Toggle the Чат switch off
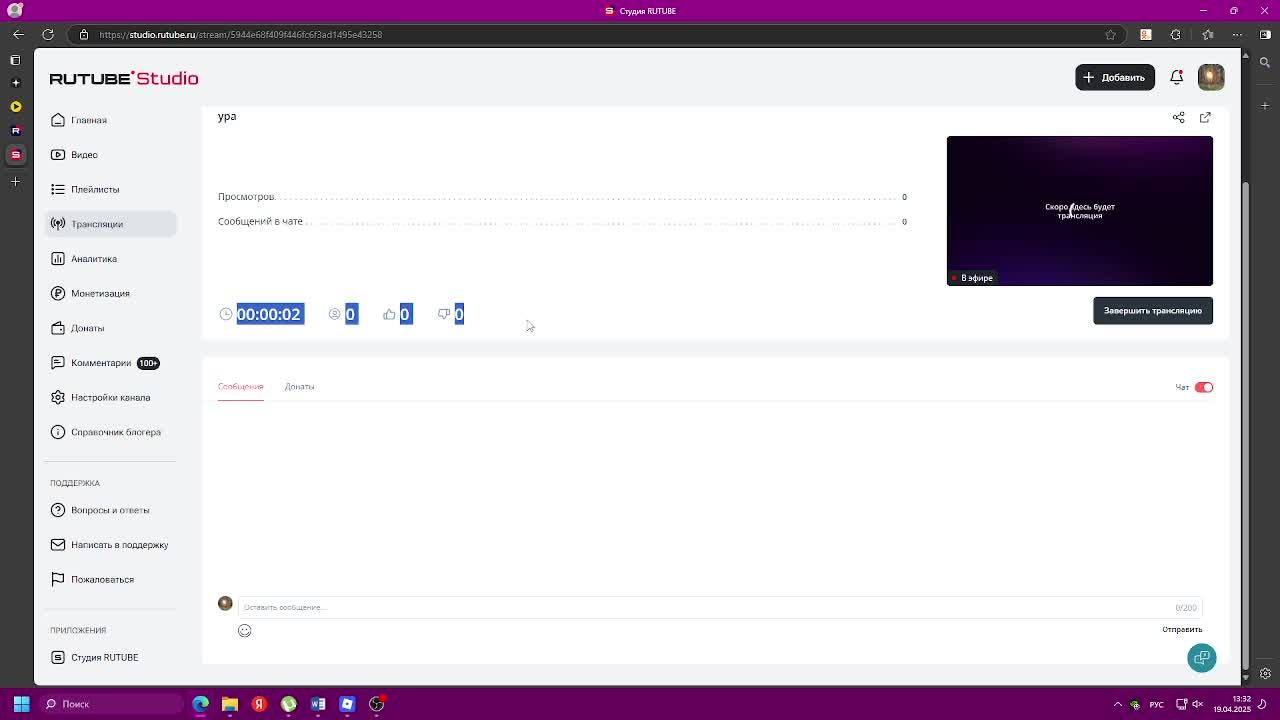The height and width of the screenshot is (720, 1280). tap(1203, 387)
